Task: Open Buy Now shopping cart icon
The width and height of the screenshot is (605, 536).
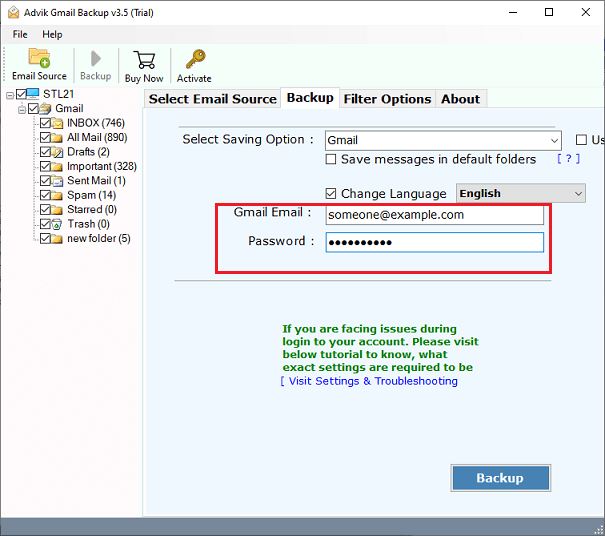Action: tap(144, 60)
